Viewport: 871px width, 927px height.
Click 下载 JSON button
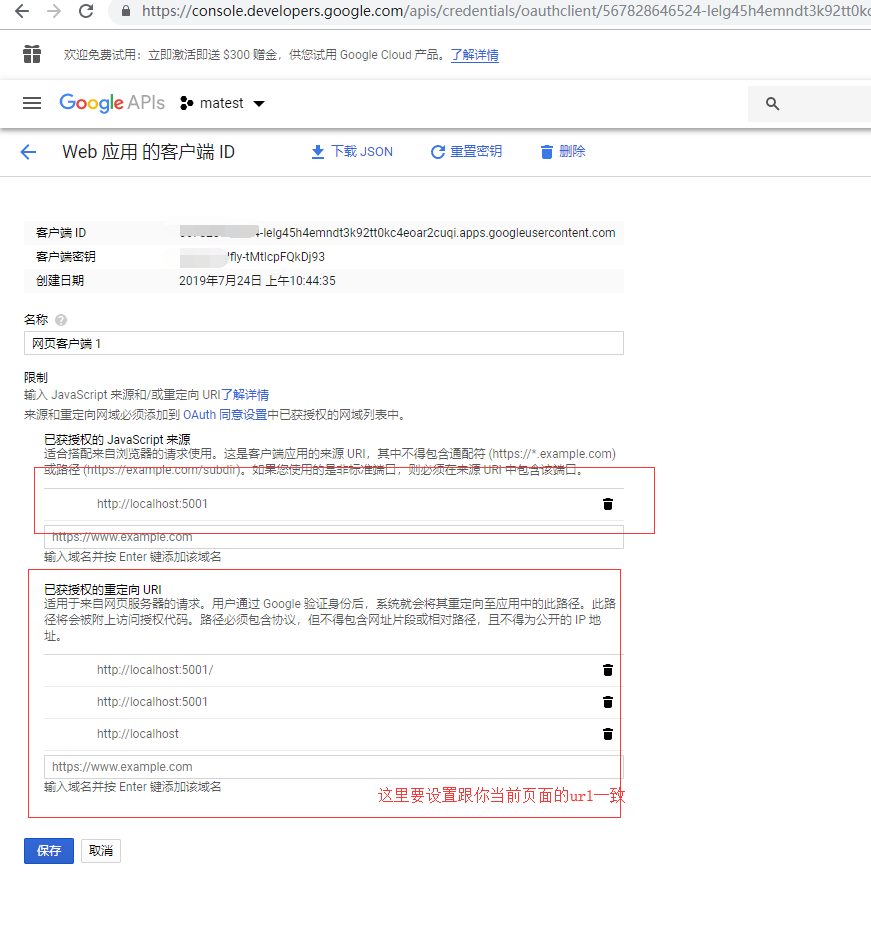pos(352,152)
